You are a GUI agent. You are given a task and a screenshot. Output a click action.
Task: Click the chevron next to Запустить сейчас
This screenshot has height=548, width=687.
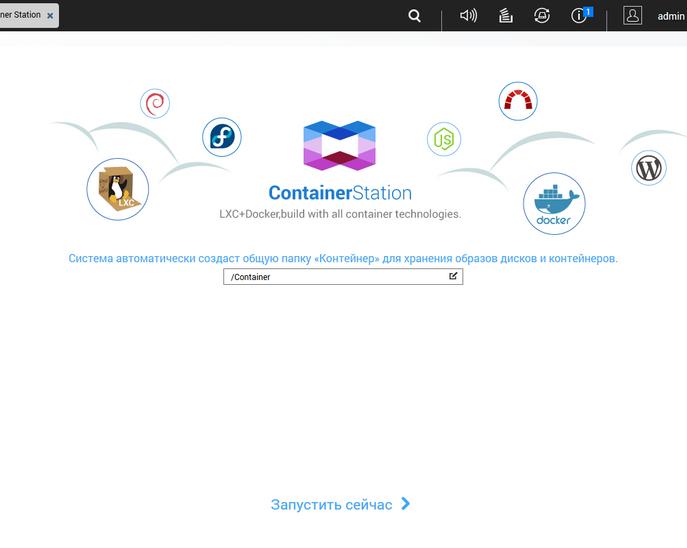[x=406, y=504]
